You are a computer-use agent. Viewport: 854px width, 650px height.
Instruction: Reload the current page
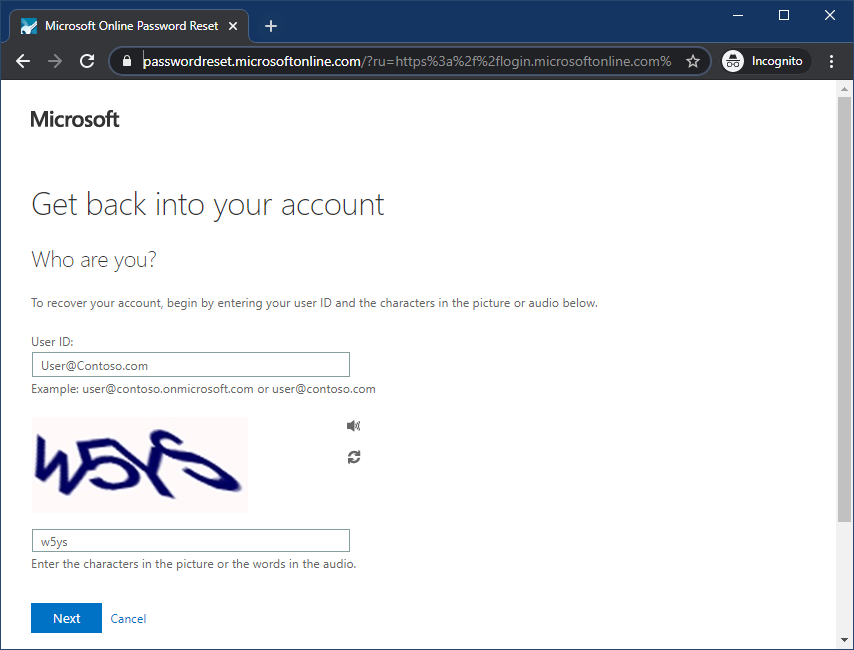point(87,61)
